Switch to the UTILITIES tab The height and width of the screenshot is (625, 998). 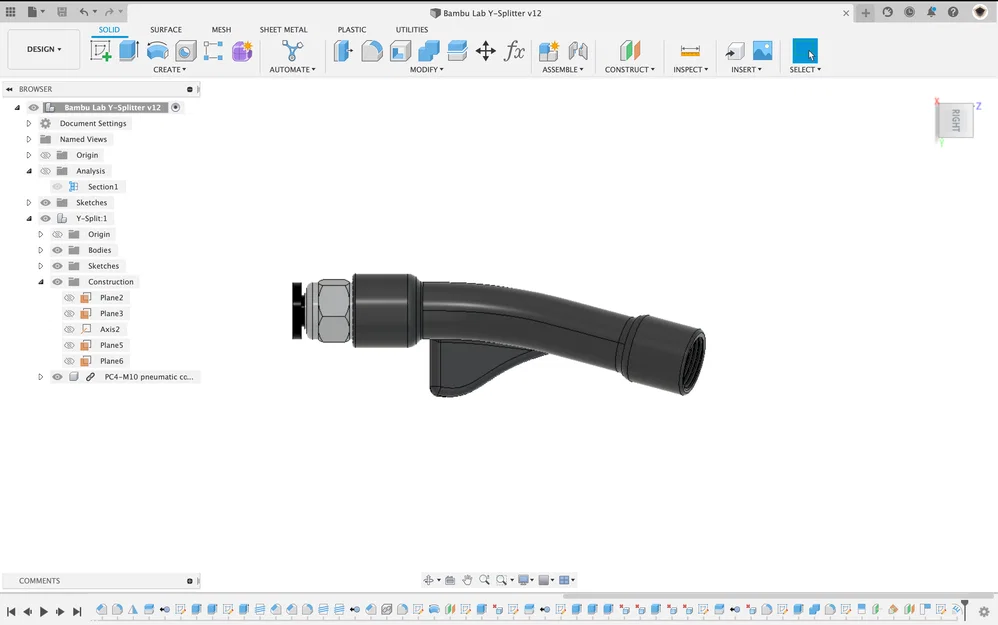(412, 30)
